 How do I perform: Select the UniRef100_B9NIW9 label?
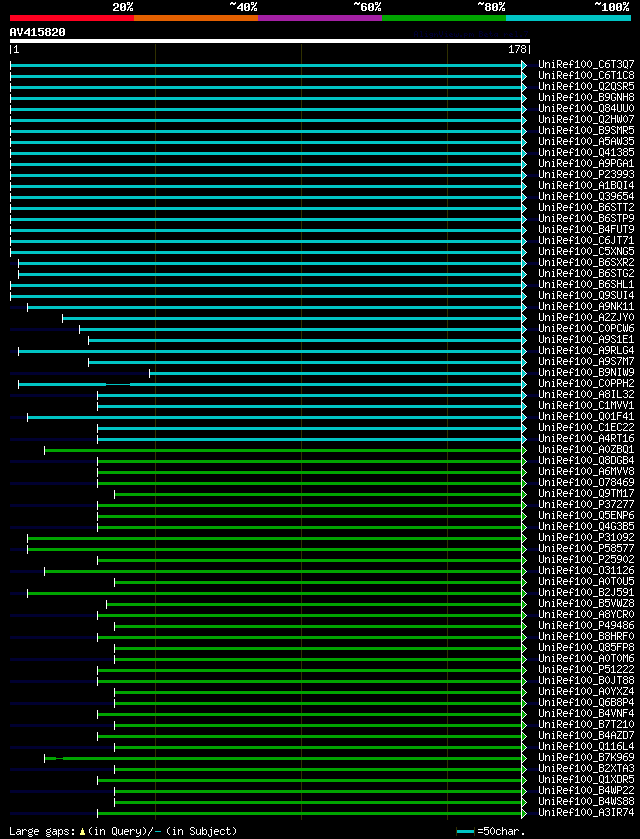tap(586, 372)
